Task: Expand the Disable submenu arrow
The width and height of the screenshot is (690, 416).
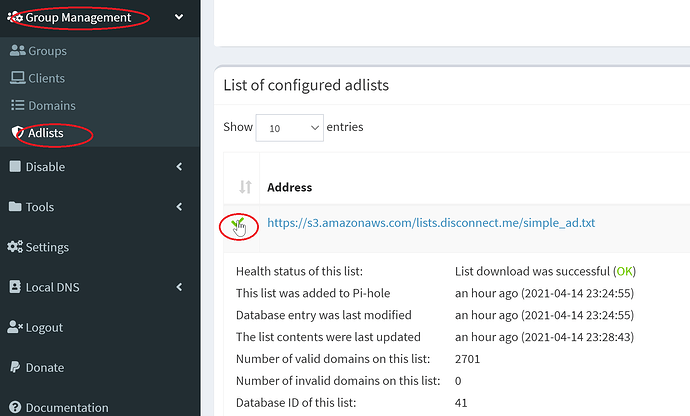Action: pos(178,167)
